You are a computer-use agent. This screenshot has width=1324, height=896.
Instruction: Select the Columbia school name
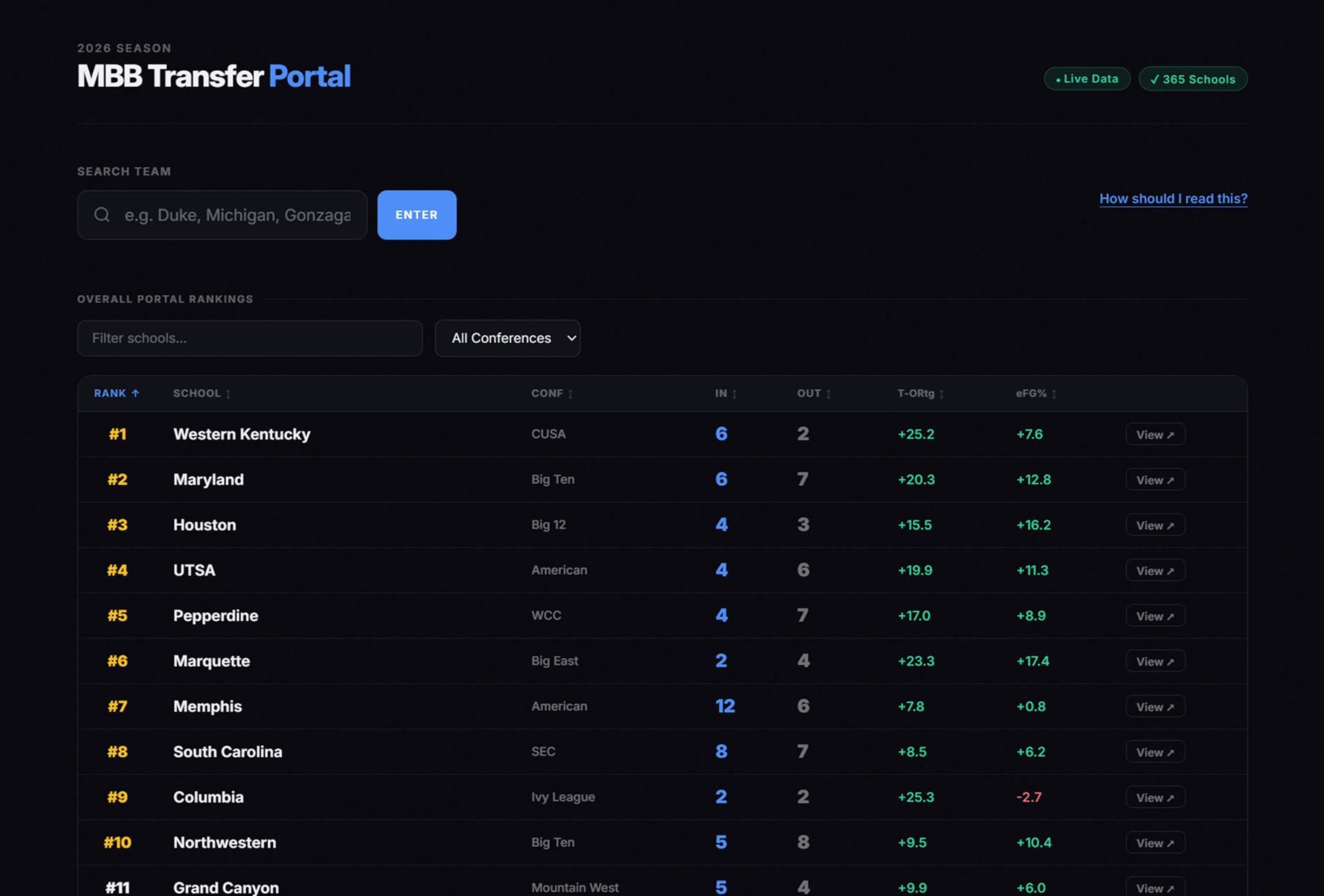(208, 797)
